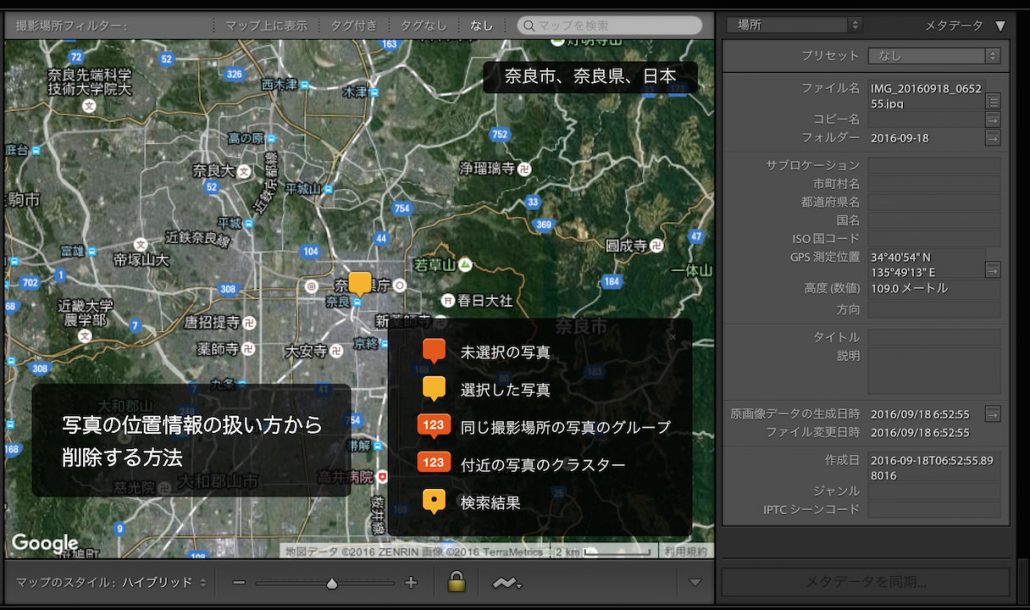1030x610 pixels.
Task: Close the map key legend overlay
Action: coord(672,337)
